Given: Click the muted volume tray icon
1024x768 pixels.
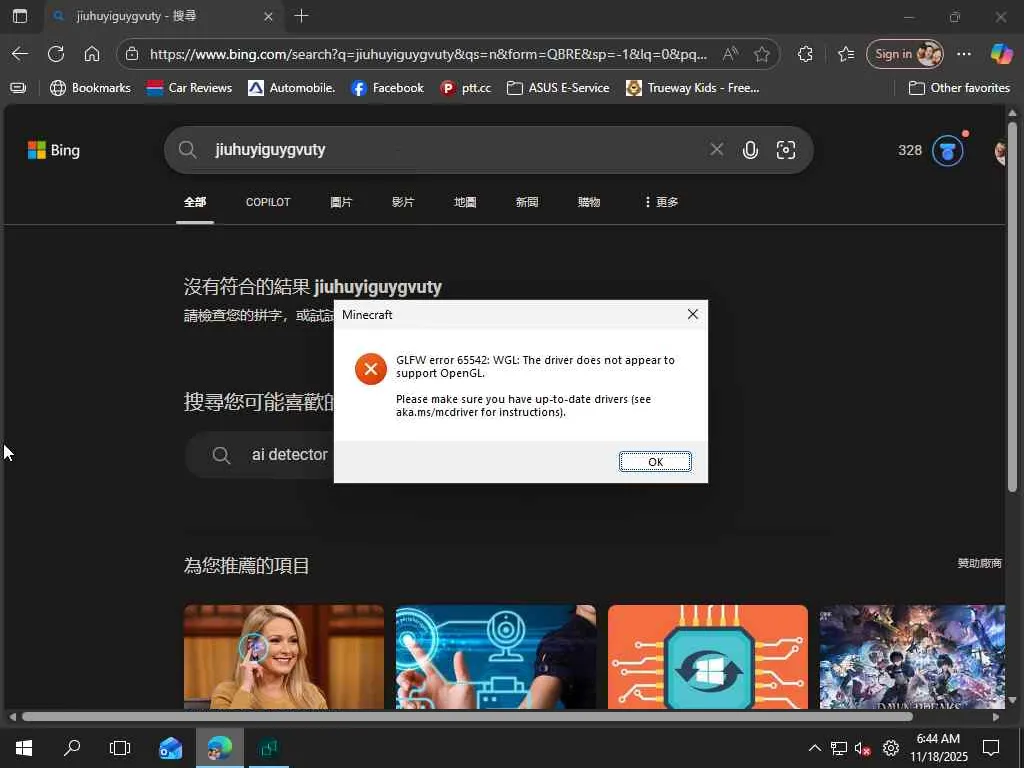Looking at the screenshot, I should (x=863, y=748).
